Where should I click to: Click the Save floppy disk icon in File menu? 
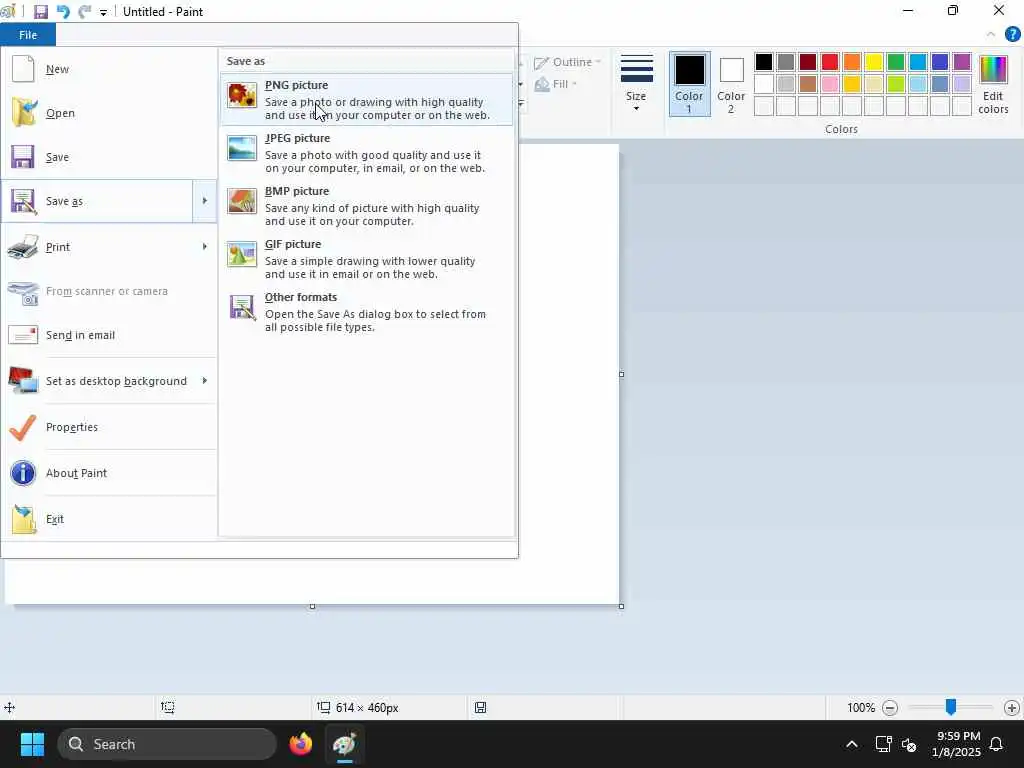coord(23,157)
